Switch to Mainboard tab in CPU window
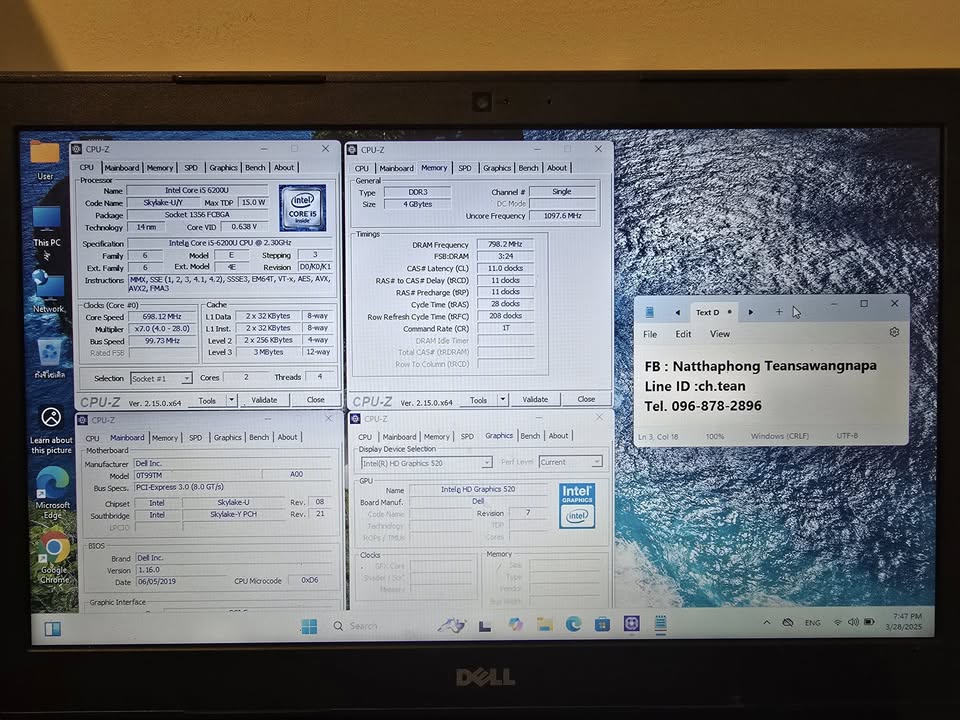960x720 pixels. pyautogui.click(x=121, y=168)
